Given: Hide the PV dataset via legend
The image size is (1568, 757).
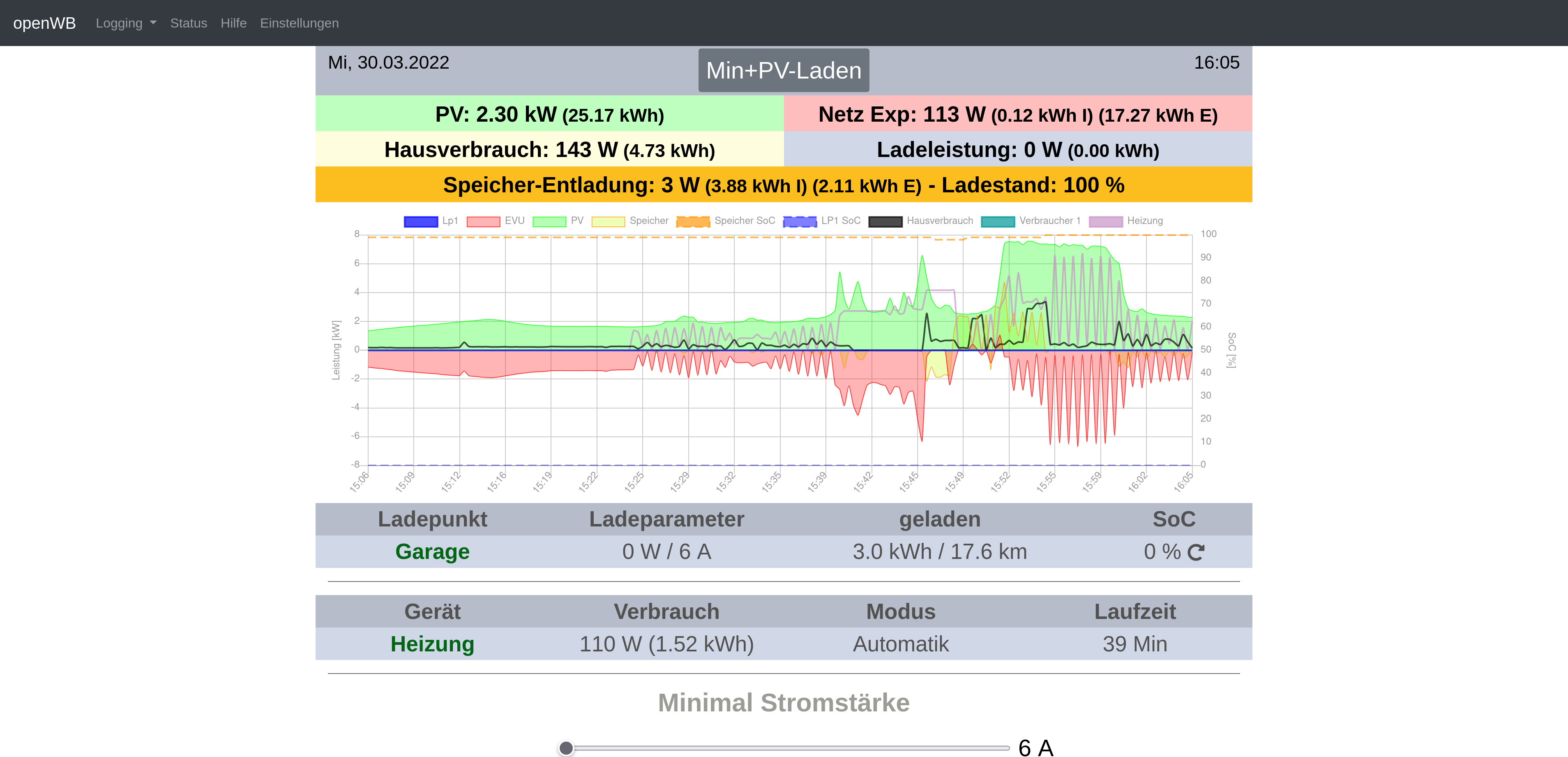Looking at the screenshot, I should tap(549, 221).
